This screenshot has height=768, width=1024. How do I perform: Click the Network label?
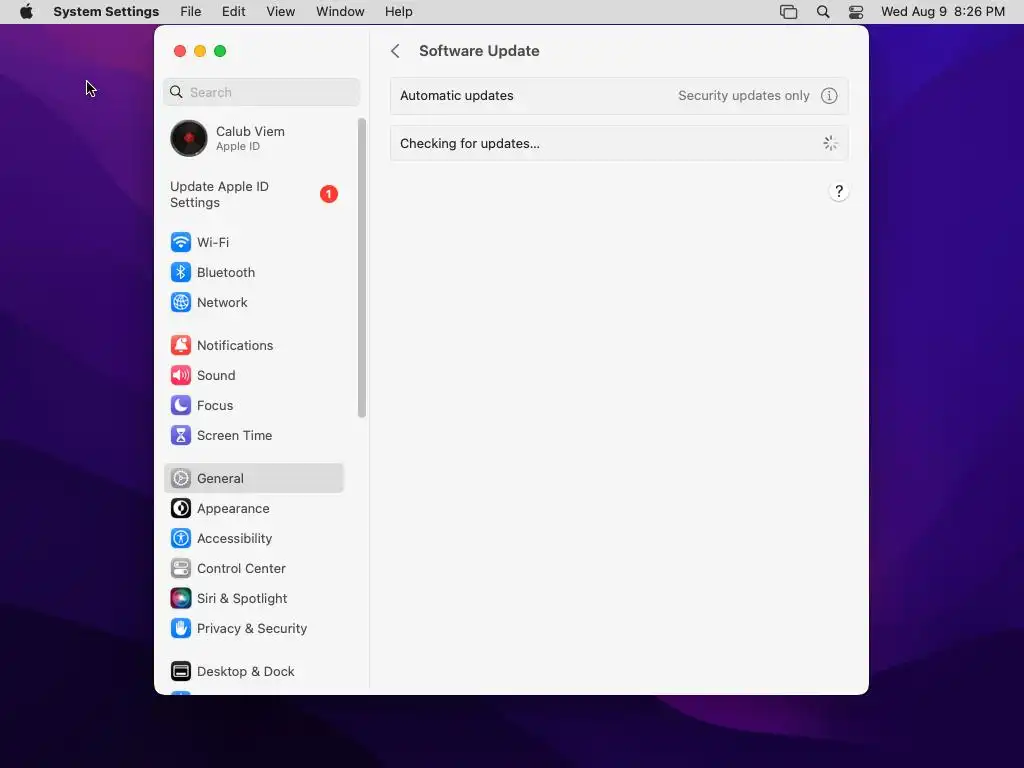pos(222,302)
